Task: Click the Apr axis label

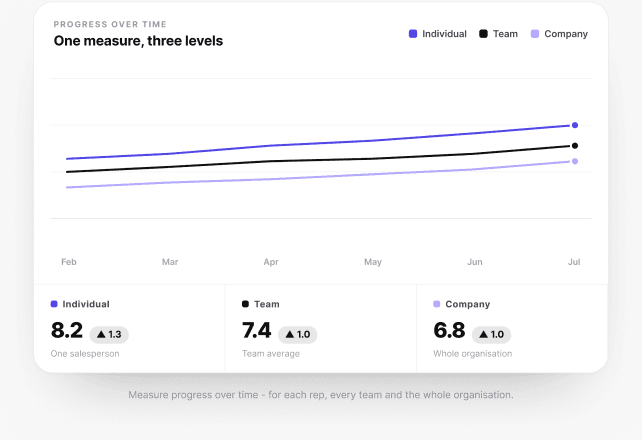Action: [x=271, y=262]
